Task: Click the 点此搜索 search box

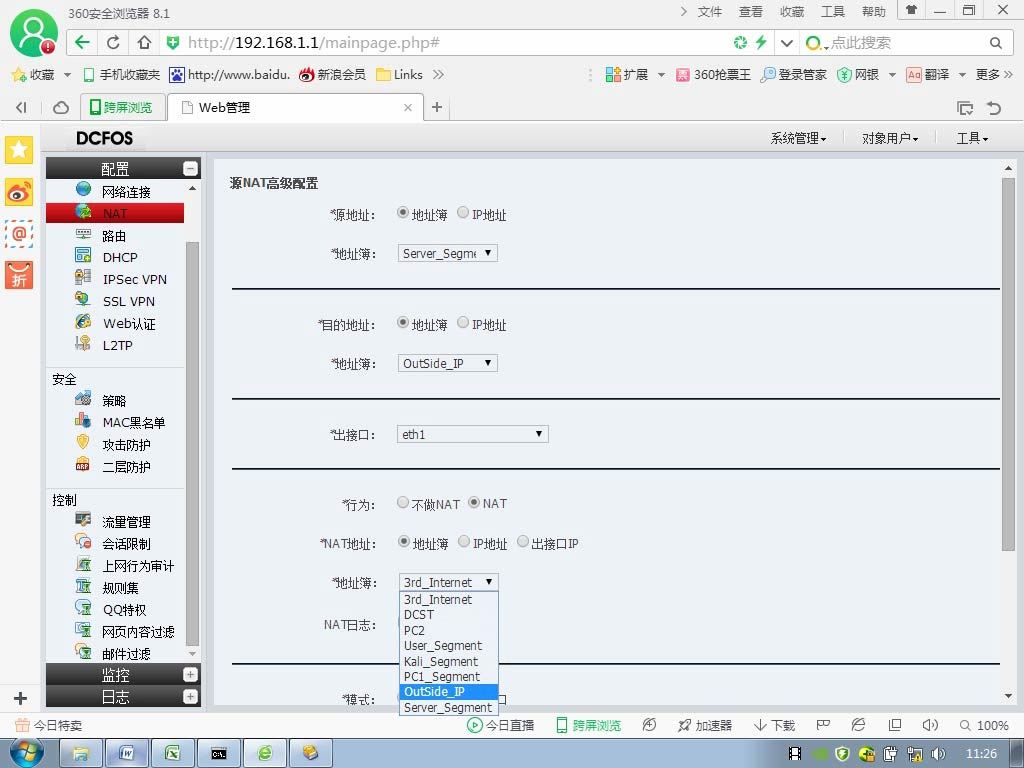Action: point(908,42)
